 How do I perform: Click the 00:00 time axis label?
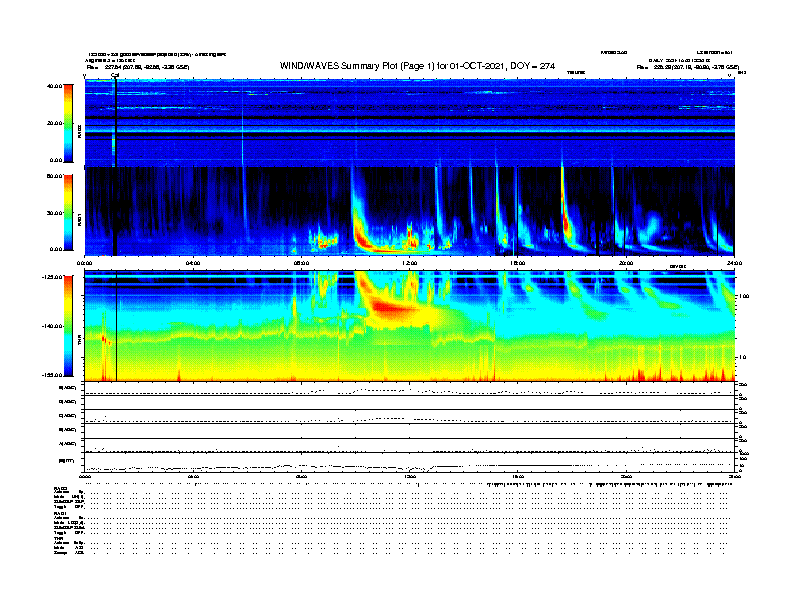[x=86, y=263]
